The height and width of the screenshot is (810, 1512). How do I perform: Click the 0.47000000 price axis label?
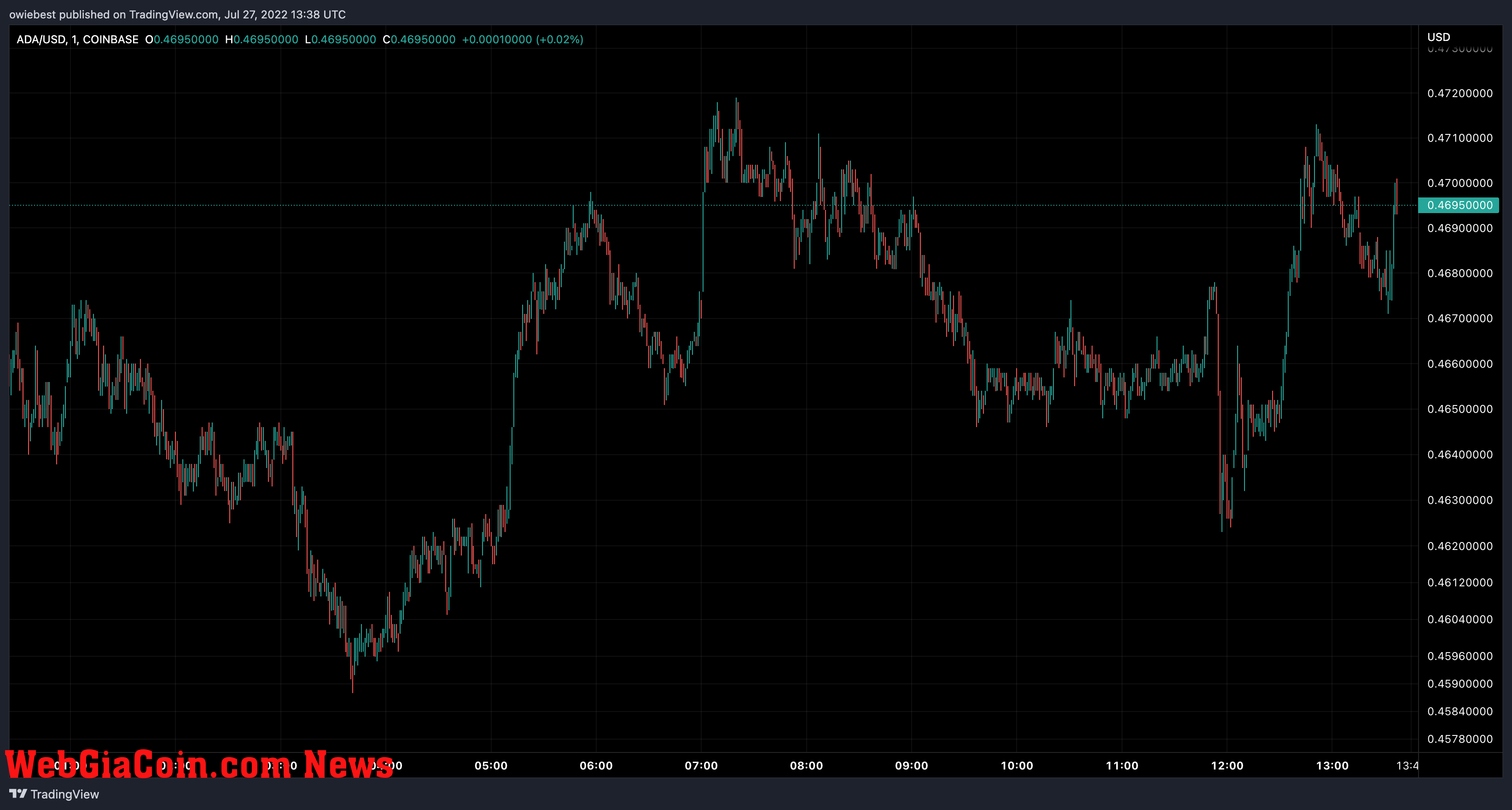click(x=1460, y=183)
